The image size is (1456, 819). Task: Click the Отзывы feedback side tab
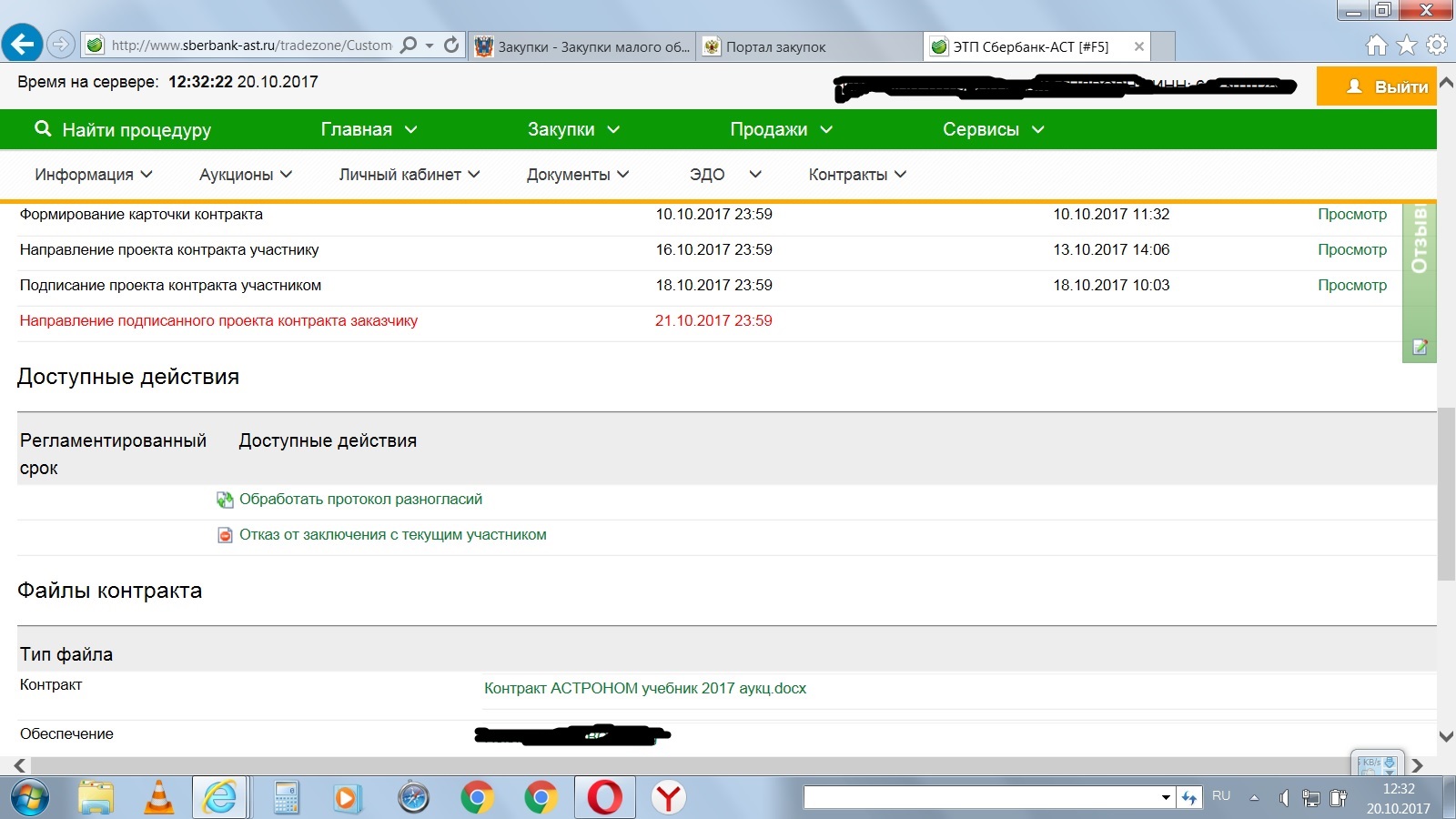(1419, 241)
